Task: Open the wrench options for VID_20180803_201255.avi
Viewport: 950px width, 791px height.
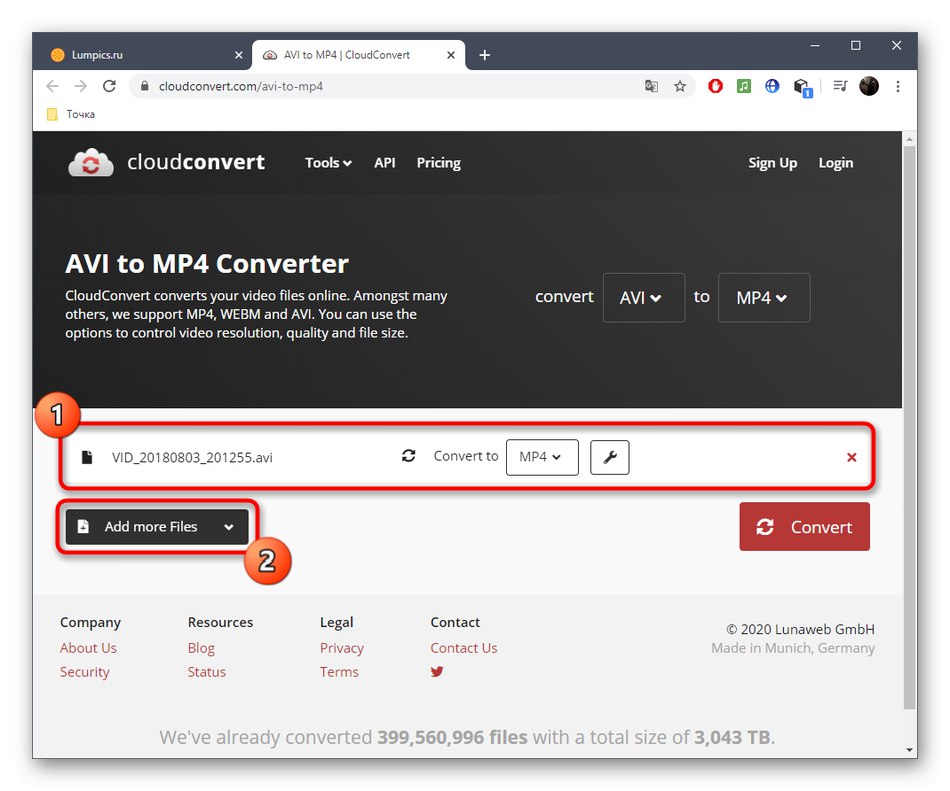Action: tap(610, 457)
